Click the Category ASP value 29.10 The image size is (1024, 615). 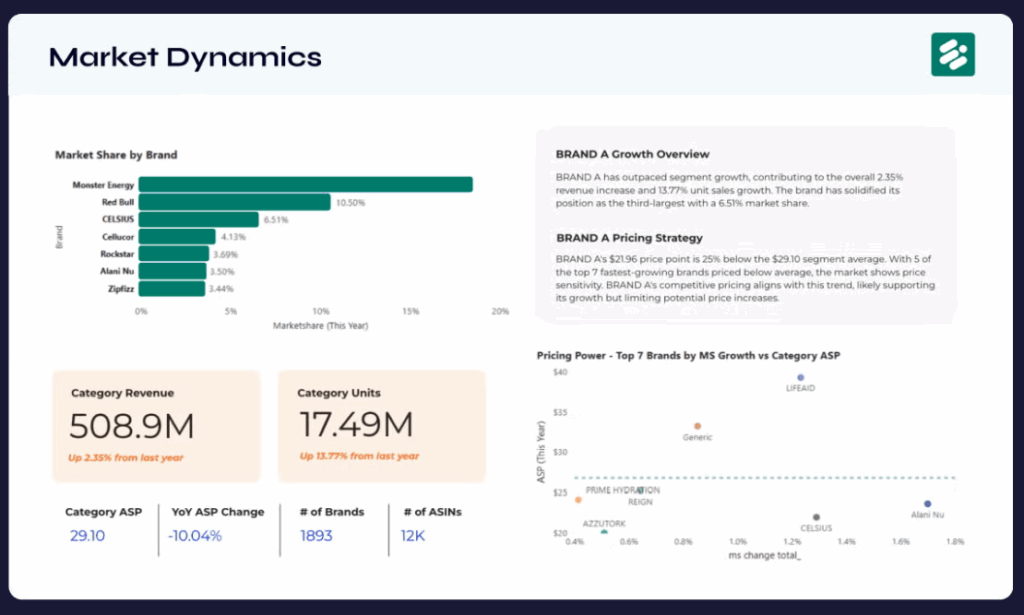(x=87, y=535)
